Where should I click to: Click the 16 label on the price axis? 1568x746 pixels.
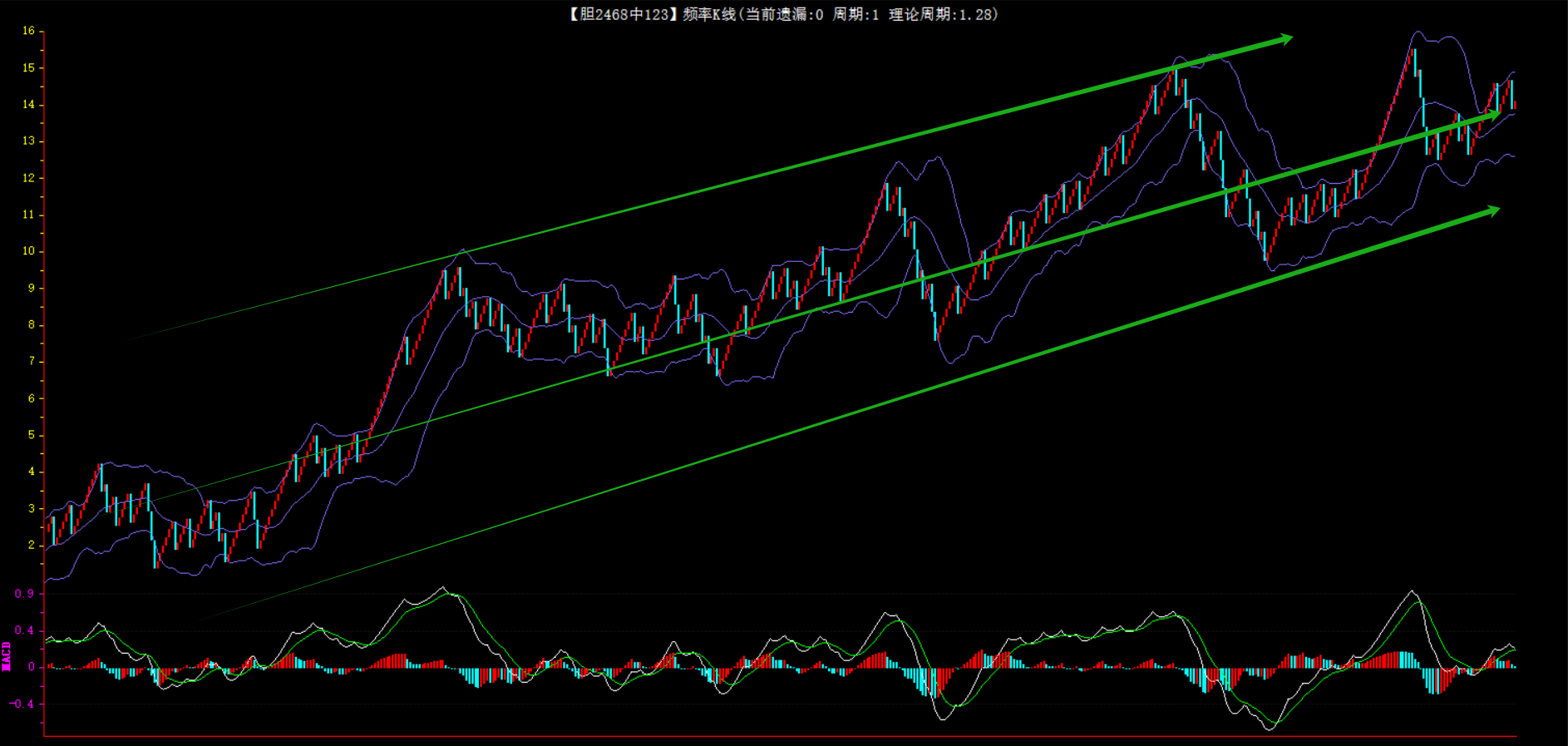[x=28, y=31]
